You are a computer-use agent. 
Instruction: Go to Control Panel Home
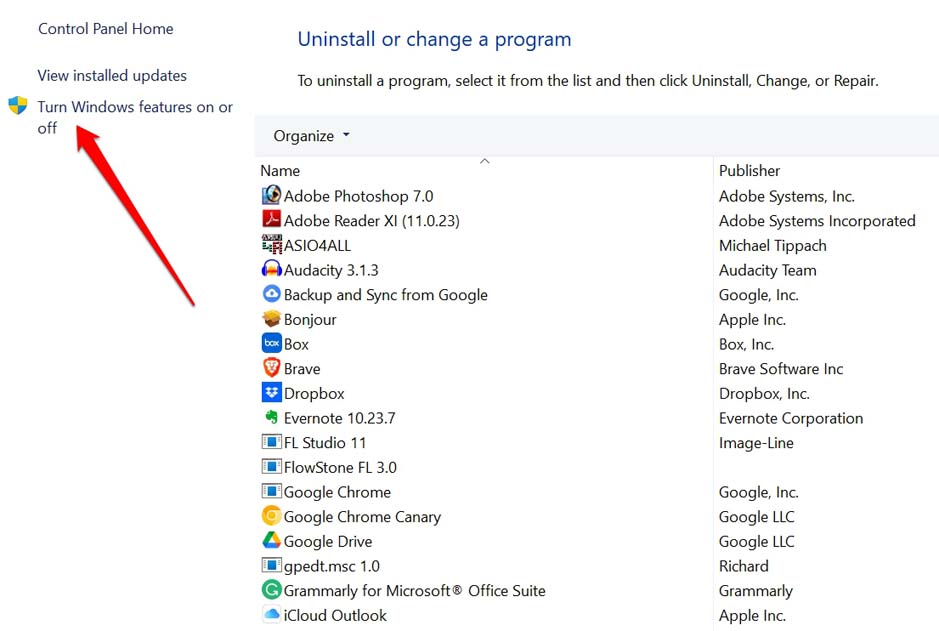[x=105, y=29]
